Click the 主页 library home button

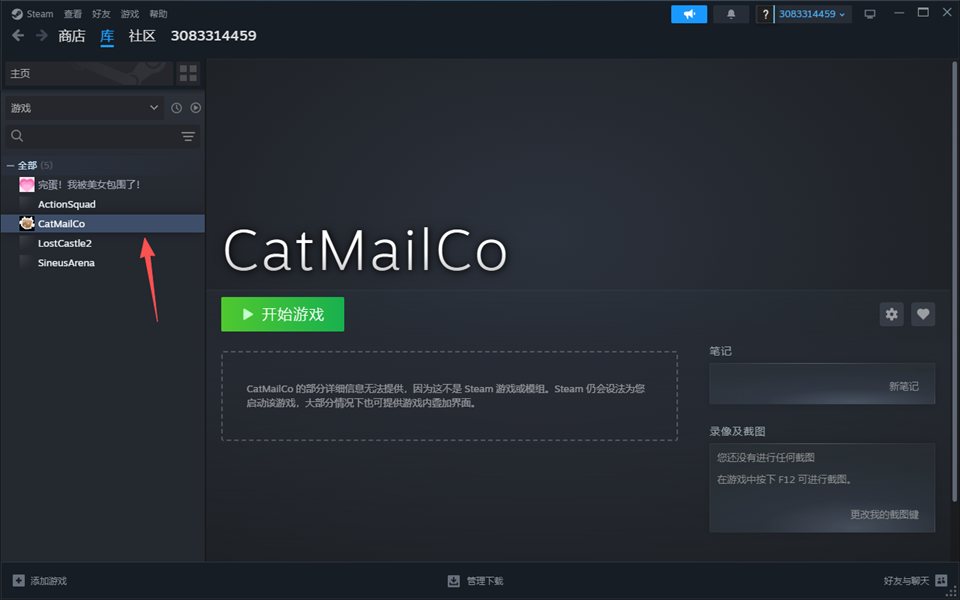pyautogui.click(x=89, y=73)
